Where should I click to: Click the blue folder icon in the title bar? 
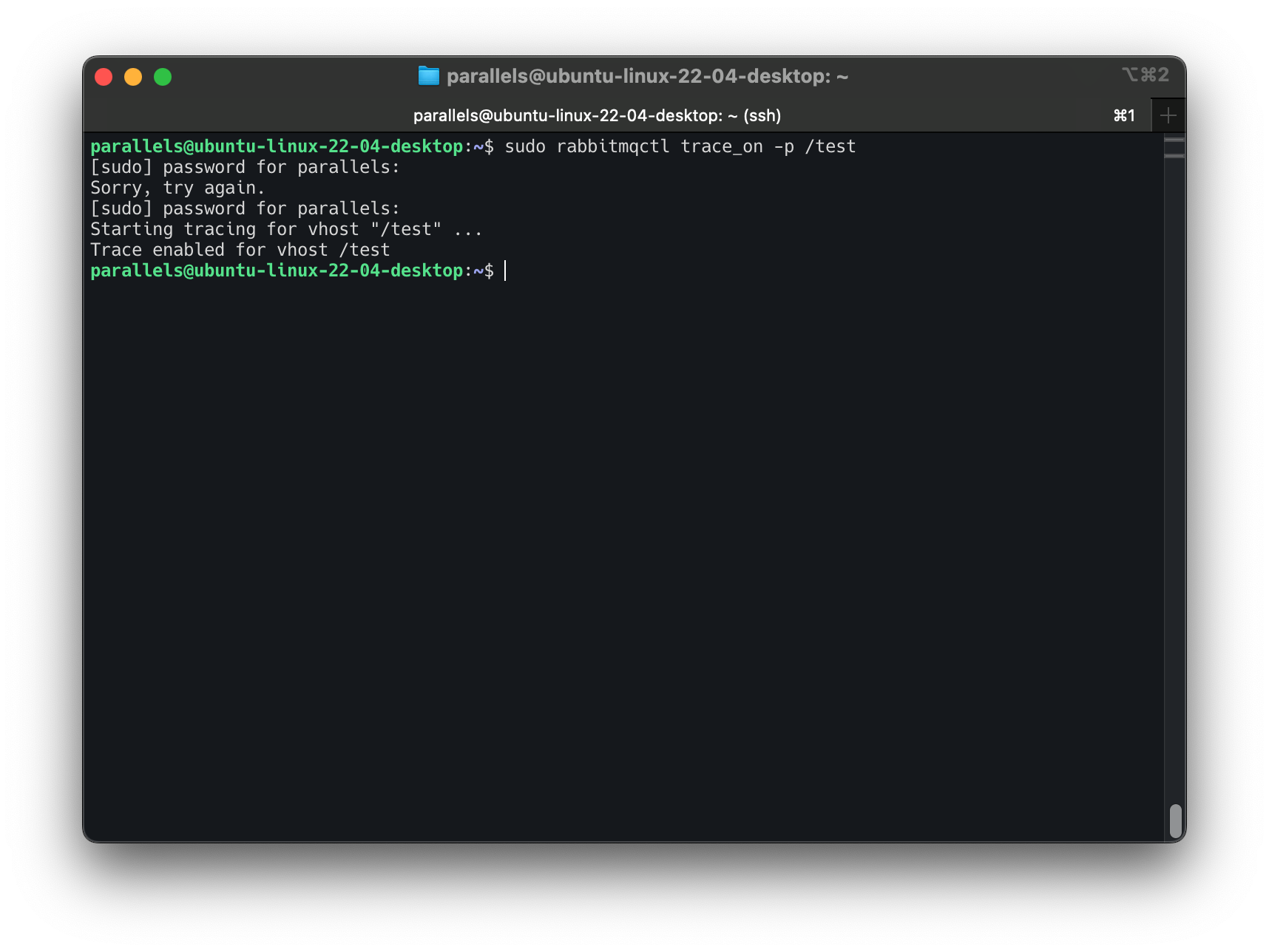point(430,75)
